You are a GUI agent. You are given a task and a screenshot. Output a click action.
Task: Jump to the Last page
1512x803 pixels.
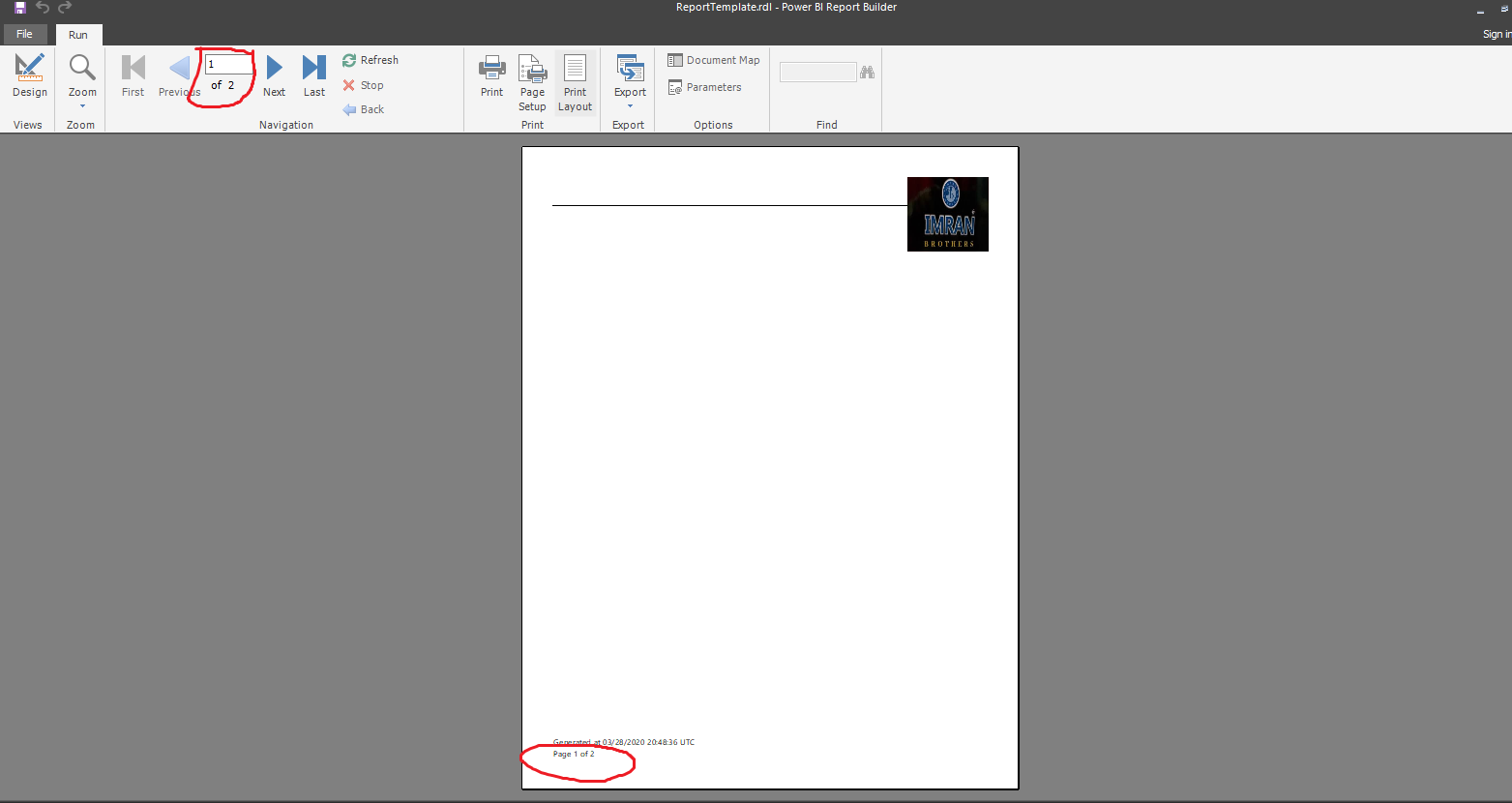tap(314, 76)
